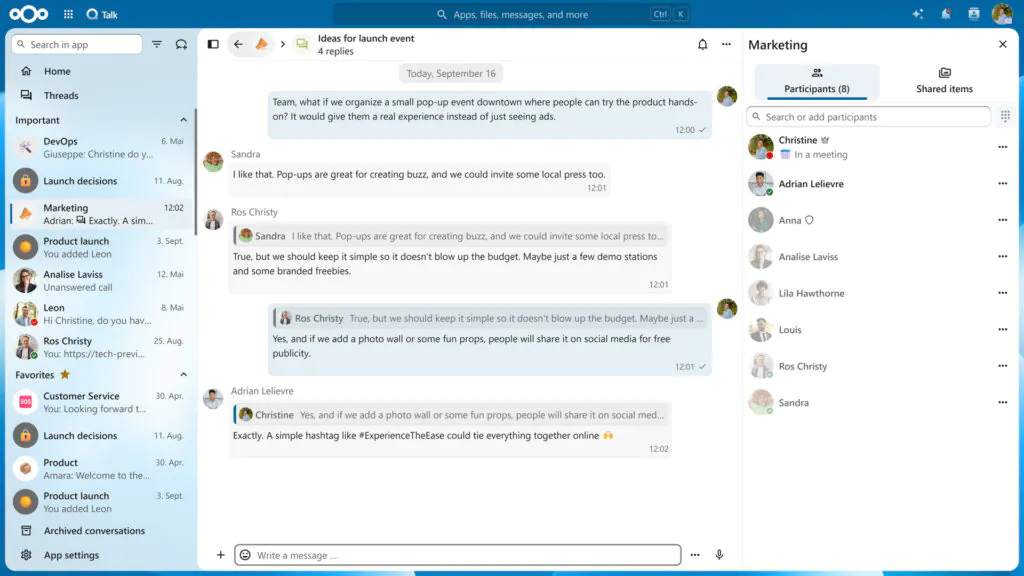Open options menu for Analise Laviss participant
1024x576 pixels.
coord(1002,257)
